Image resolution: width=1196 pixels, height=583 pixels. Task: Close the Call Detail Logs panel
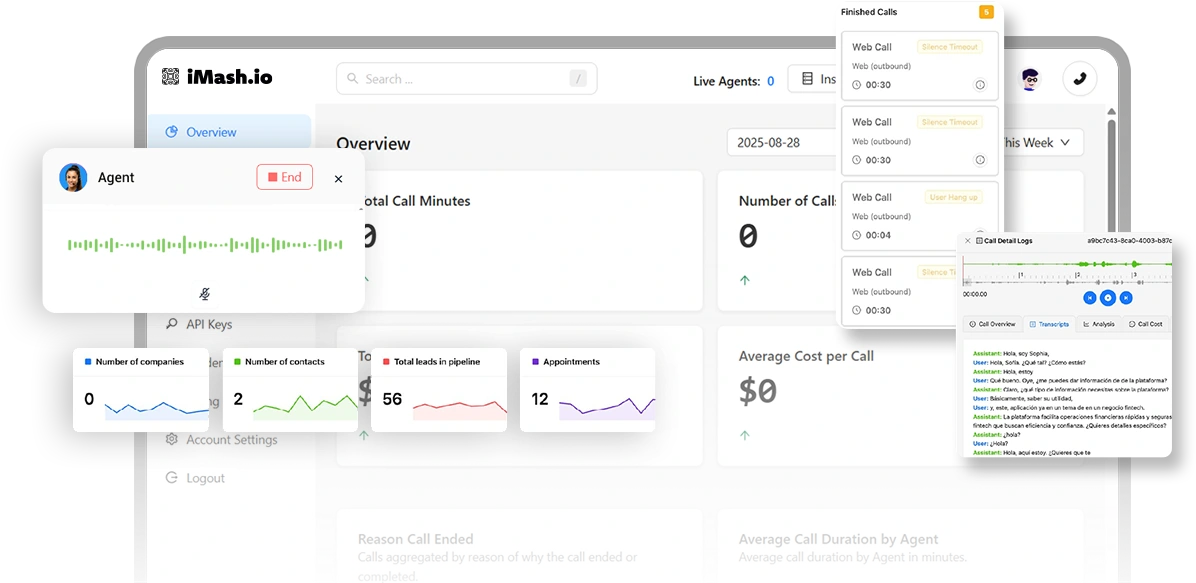967,241
